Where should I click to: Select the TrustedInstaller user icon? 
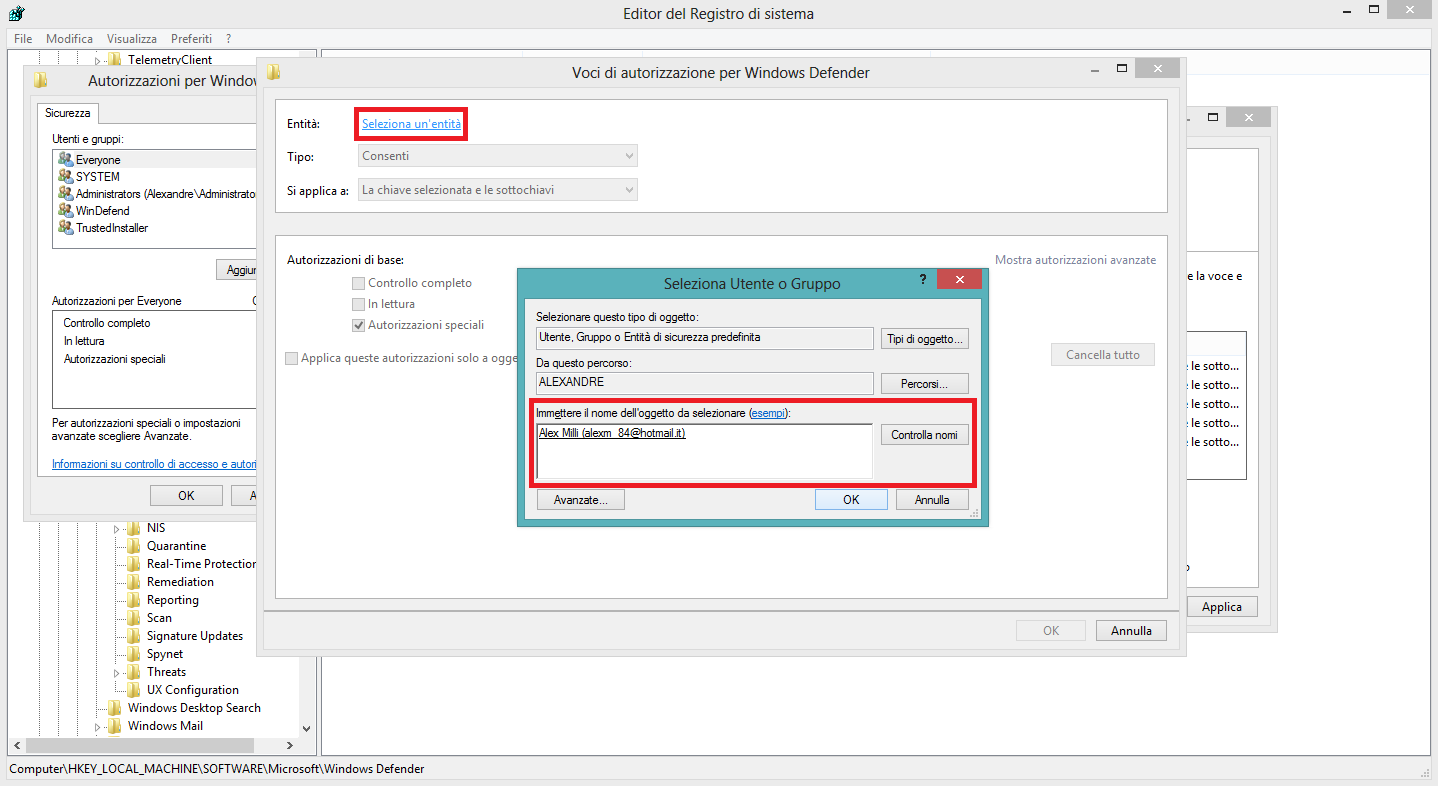coord(66,227)
